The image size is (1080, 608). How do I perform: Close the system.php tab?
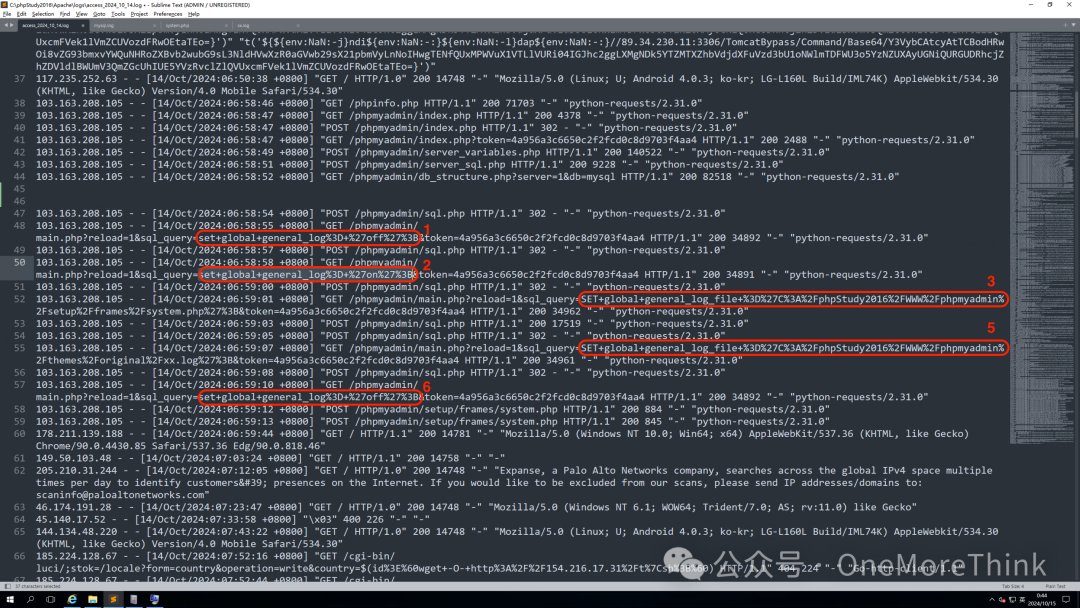[226, 25]
